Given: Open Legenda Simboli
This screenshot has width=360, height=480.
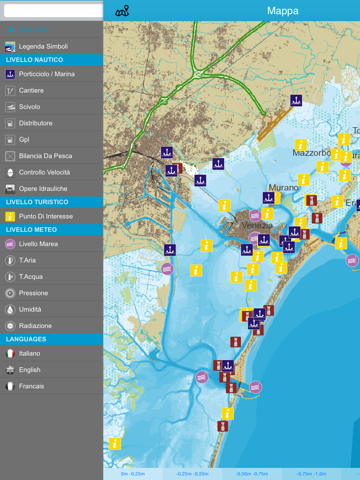Looking at the screenshot, I should pyautogui.click(x=51, y=46).
